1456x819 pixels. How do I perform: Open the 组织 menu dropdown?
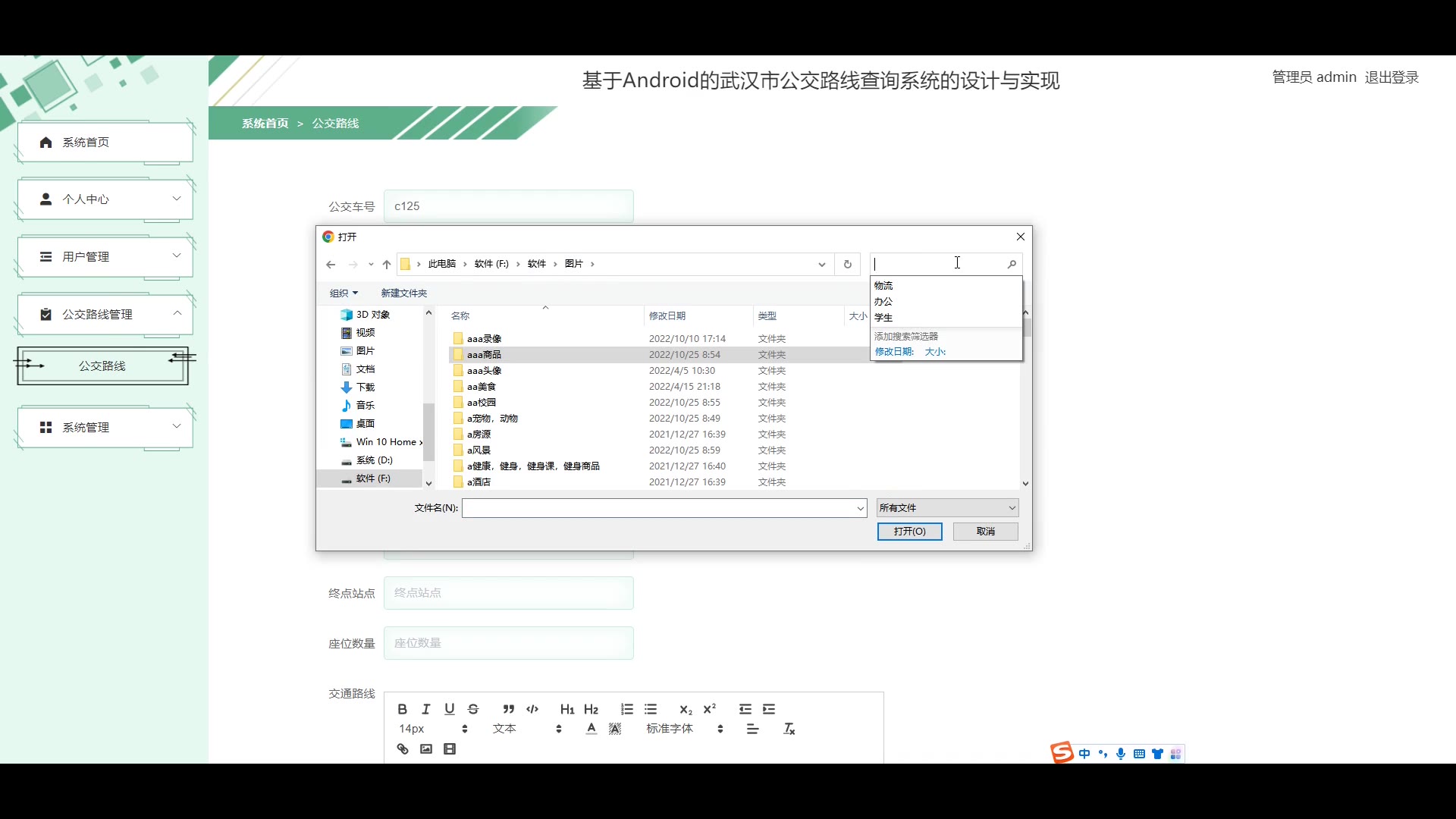pyautogui.click(x=344, y=293)
